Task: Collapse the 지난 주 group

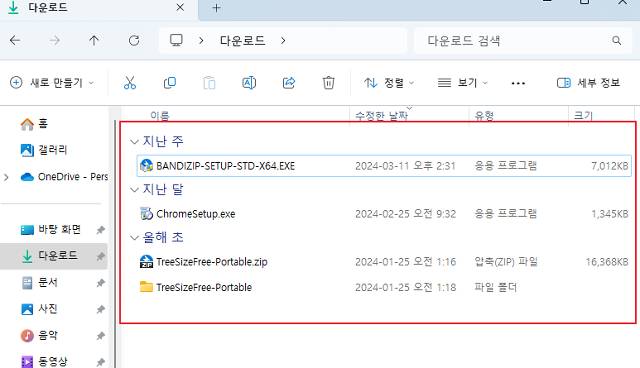Action: (x=134, y=142)
